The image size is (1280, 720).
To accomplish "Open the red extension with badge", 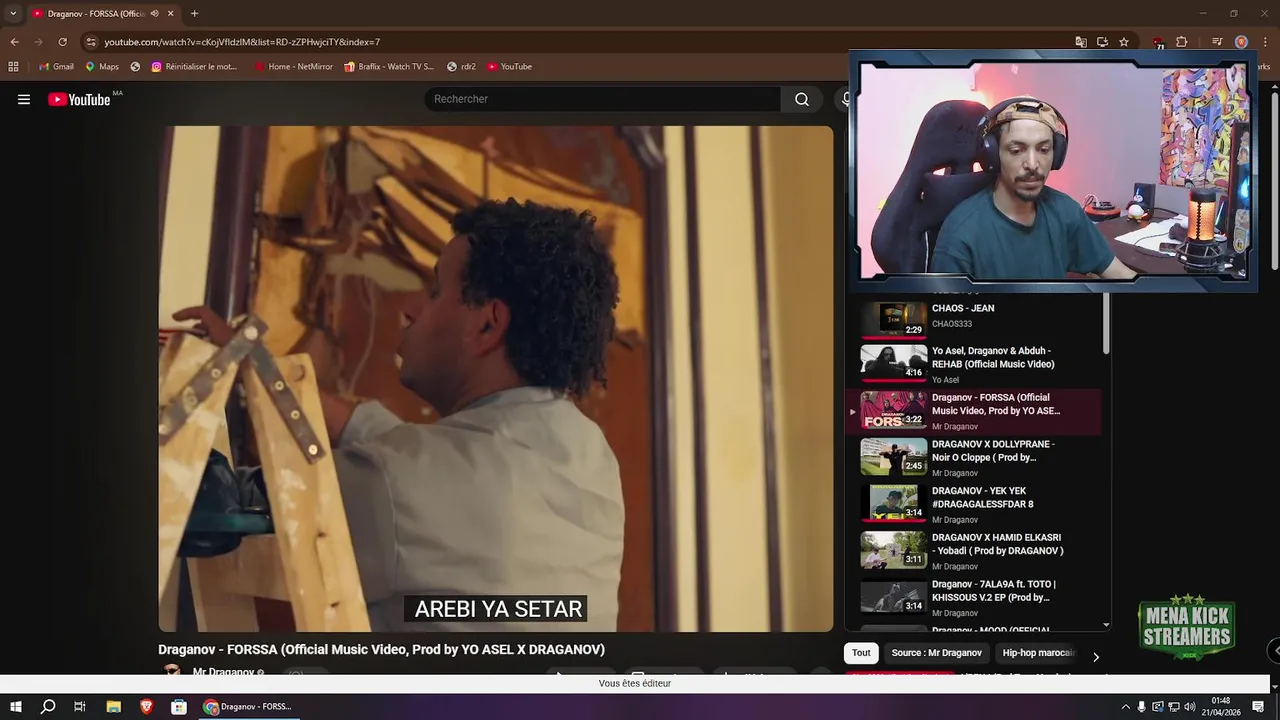I will point(1158,43).
